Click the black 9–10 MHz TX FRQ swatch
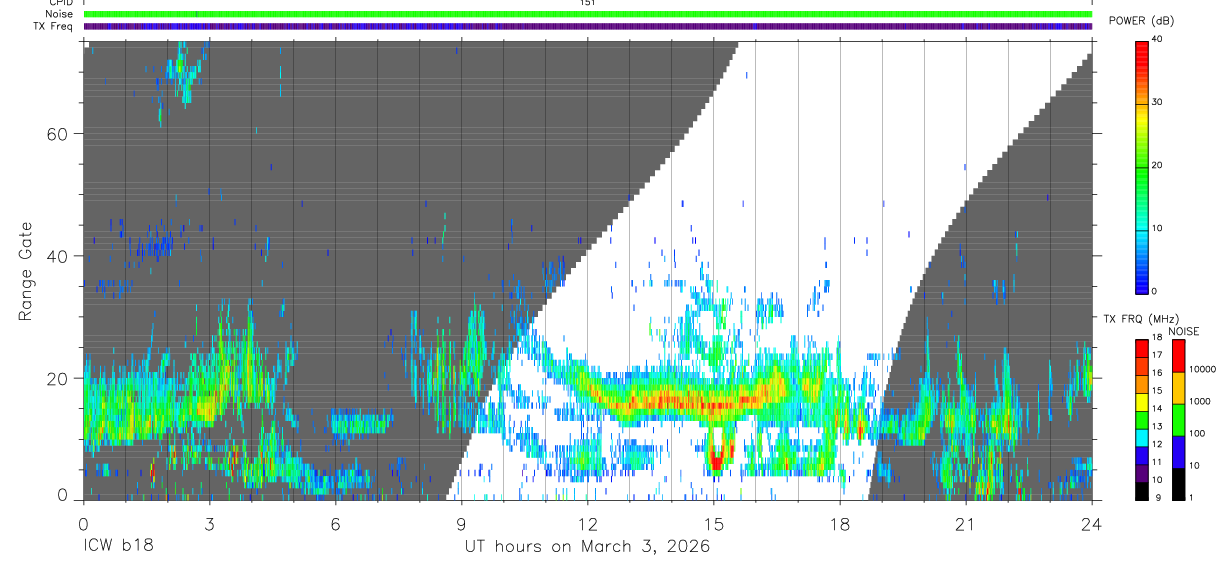The height and width of the screenshot is (567, 1228). 1141,491
